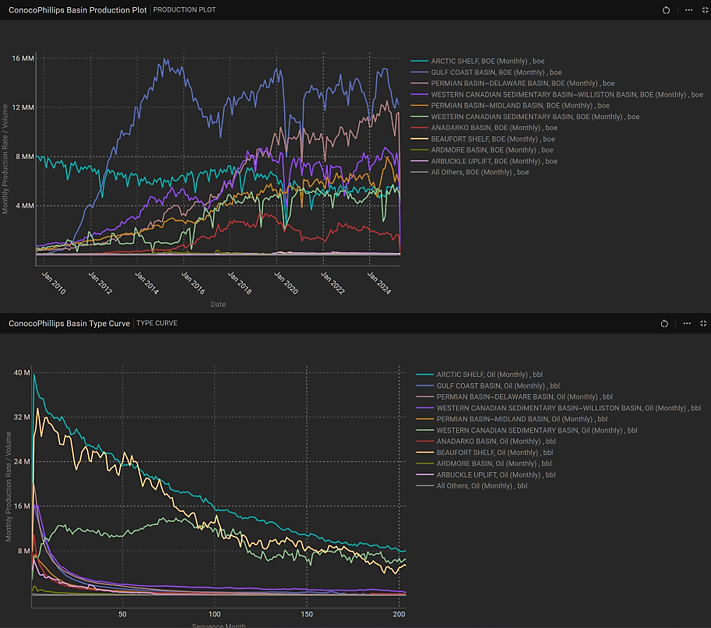Open more options for Production Plot panel
This screenshot has width=711, height=628.
pyautogui.click(x=688, y=10)
